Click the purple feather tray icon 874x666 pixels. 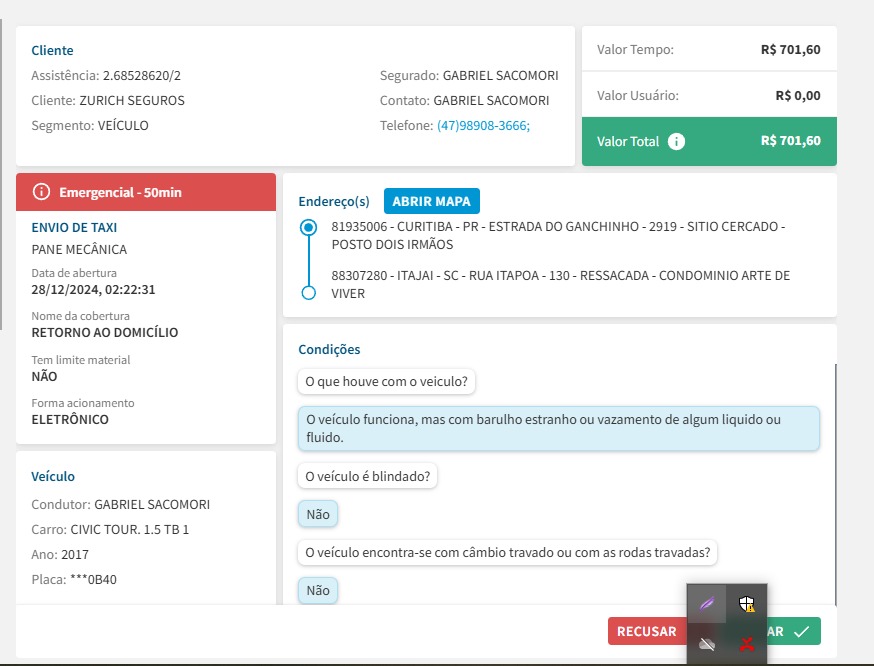(707, 604)
